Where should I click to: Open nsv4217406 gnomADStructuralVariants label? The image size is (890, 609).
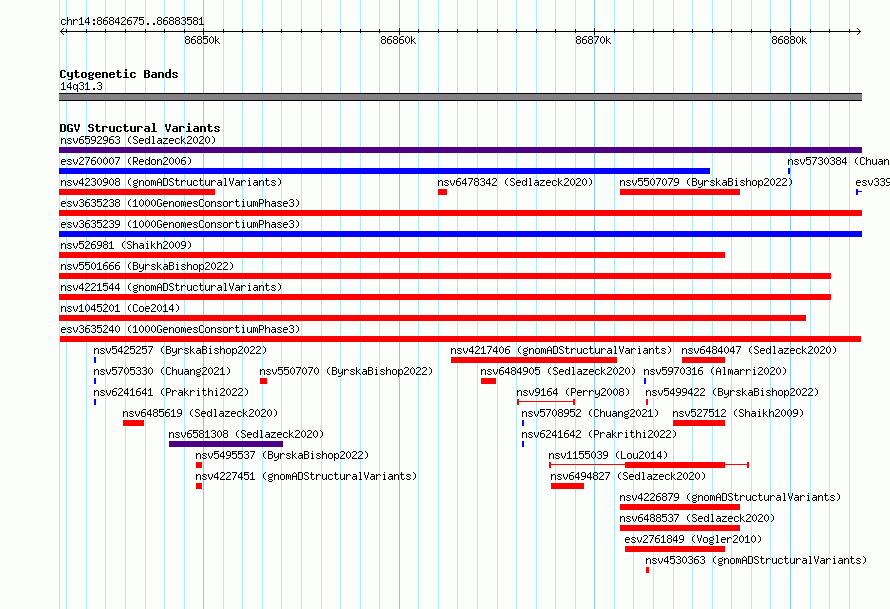pos(561,350)
